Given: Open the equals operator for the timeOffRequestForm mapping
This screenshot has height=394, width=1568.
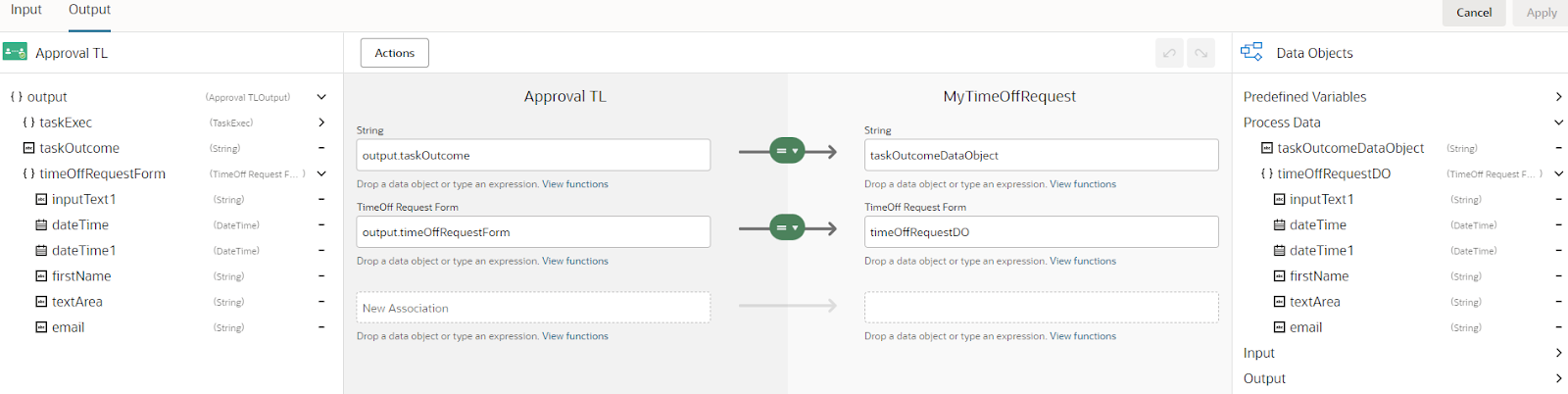Looking at the screenshot, I should pyautogui.click(x=787, y=228).
